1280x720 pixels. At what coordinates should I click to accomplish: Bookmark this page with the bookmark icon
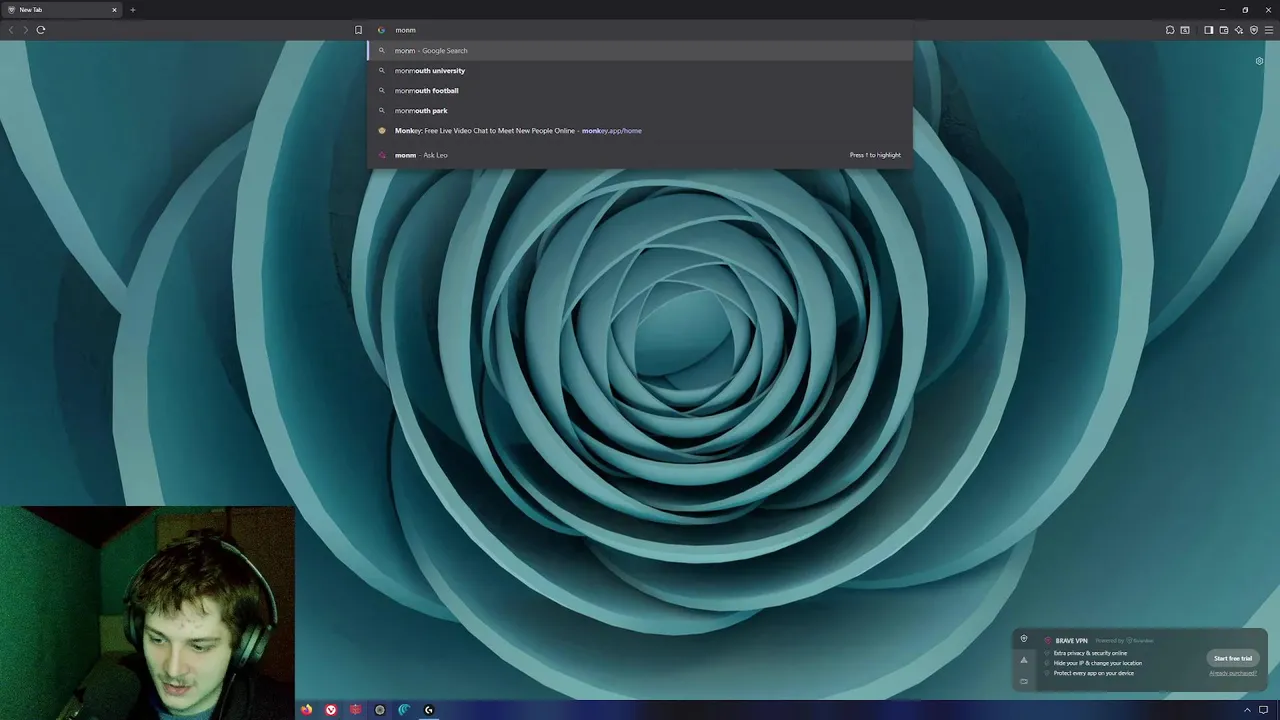[x=358, y=30]
